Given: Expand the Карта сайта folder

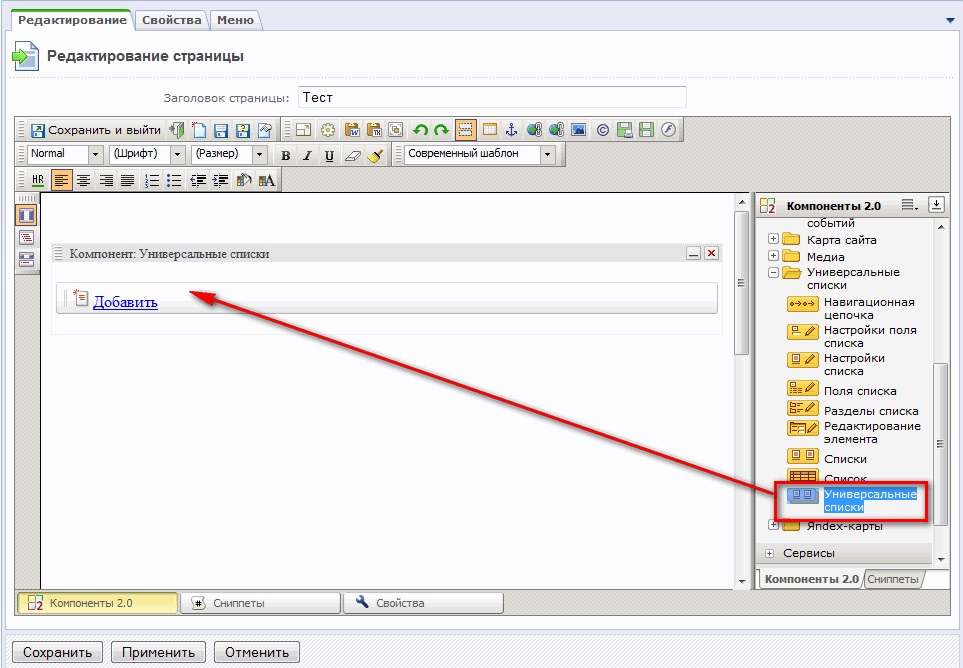Looking at the screenshot, I should pos(774,239).
